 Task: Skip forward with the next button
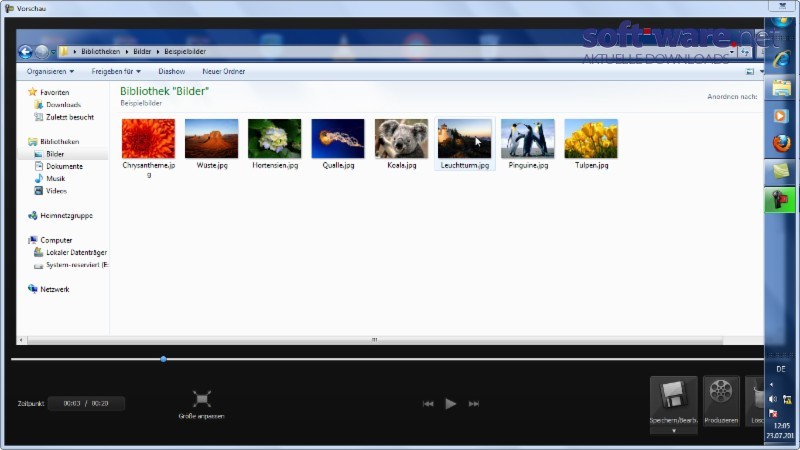click(474, 404)
